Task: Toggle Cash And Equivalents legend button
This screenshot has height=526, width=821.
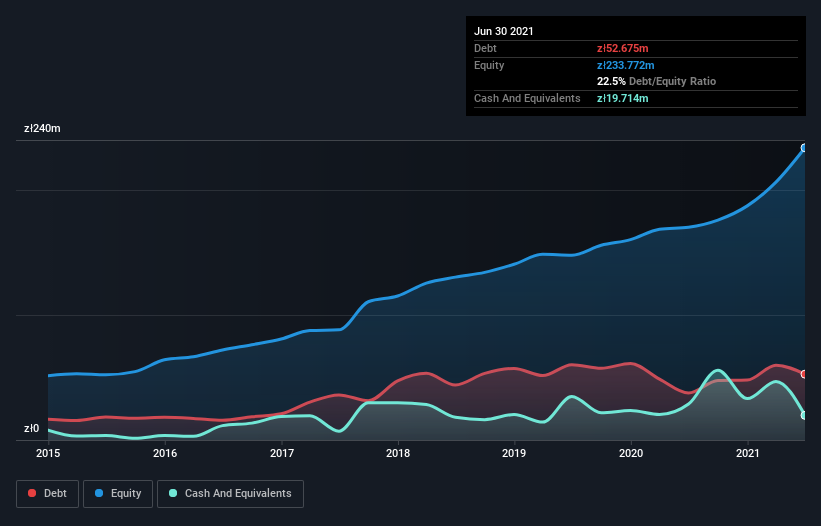Action: coord(230,494)
